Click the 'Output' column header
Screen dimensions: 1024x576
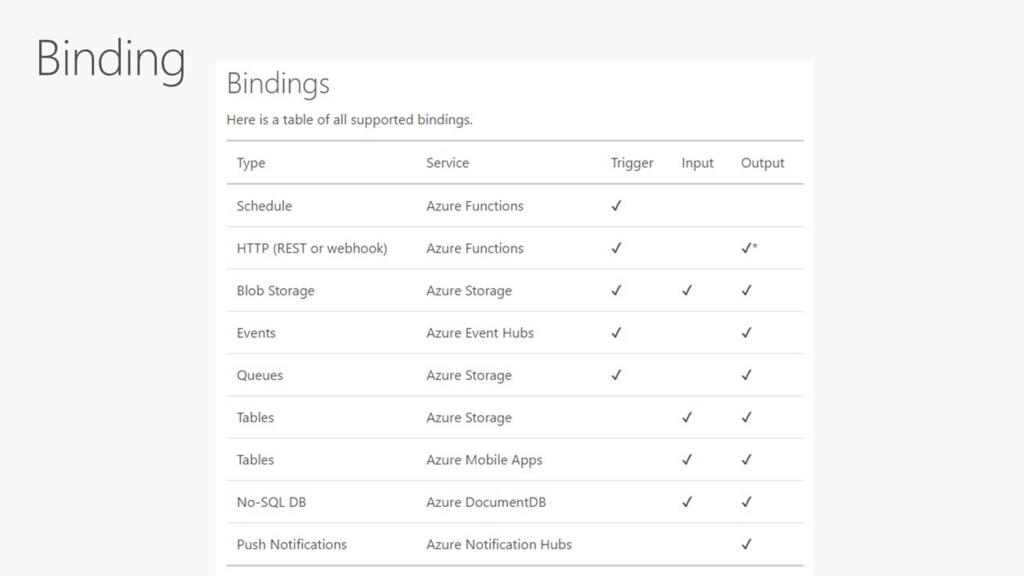coord(762,163)
